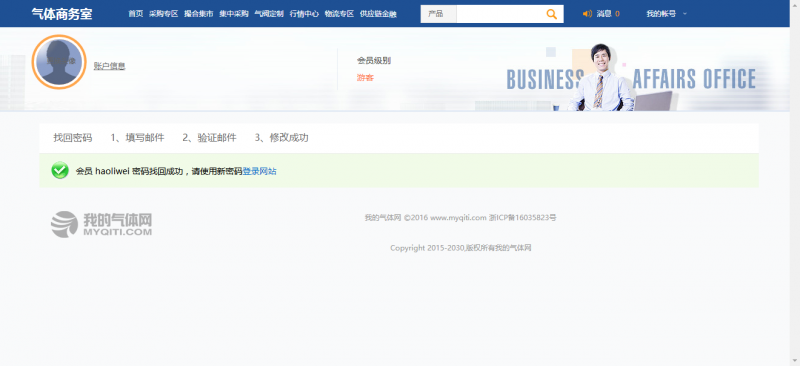Image resolution: width=800 pixels, height=366 pixels.
Task: Open the 首页 navigation item
Action: pyautogui.click(x=136, y=14)
